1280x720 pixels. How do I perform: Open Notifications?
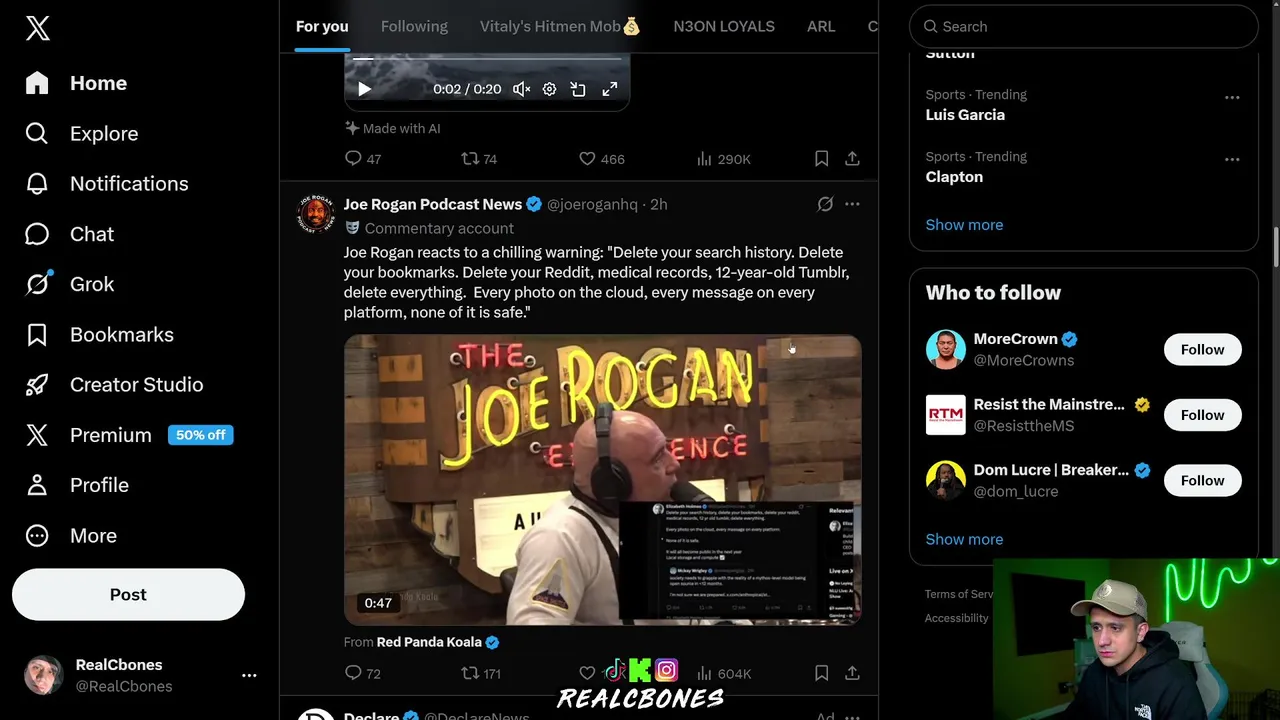click(107, 183)
